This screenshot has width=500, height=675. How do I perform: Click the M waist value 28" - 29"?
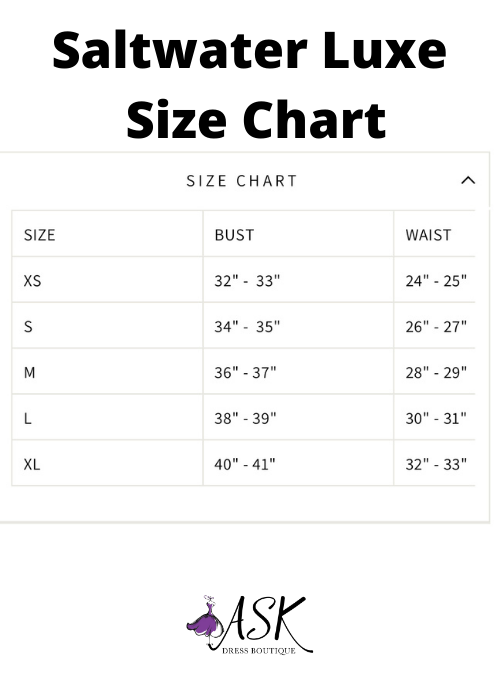436,372
